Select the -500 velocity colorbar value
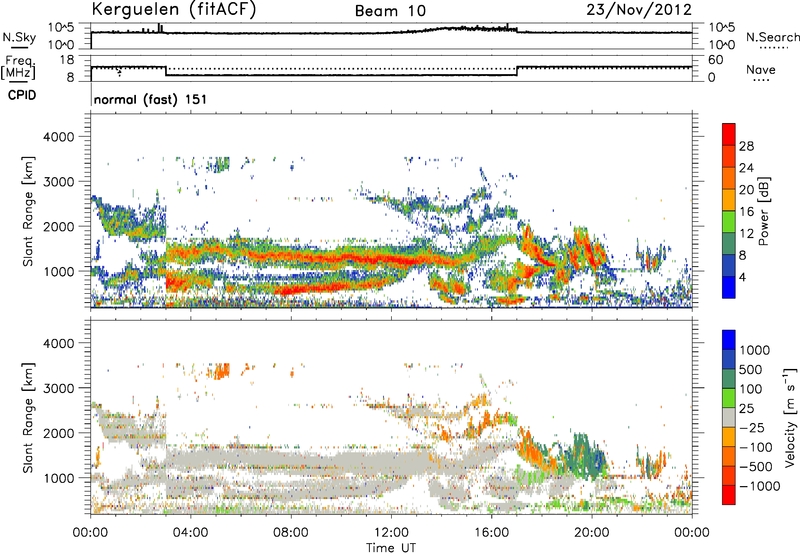This screenshot has width=800, height=554. tap(755, 467)
